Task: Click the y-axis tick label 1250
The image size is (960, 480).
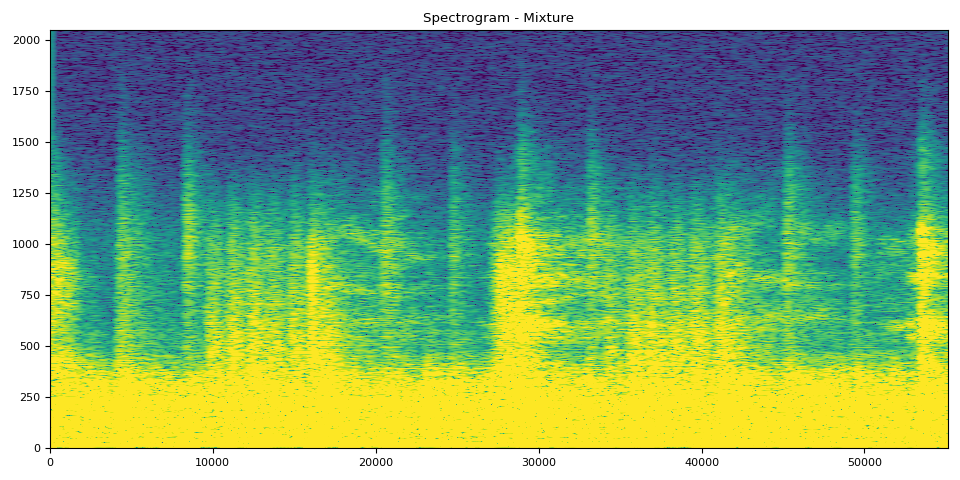Action: pyautogui.click(x=28, y=193)
